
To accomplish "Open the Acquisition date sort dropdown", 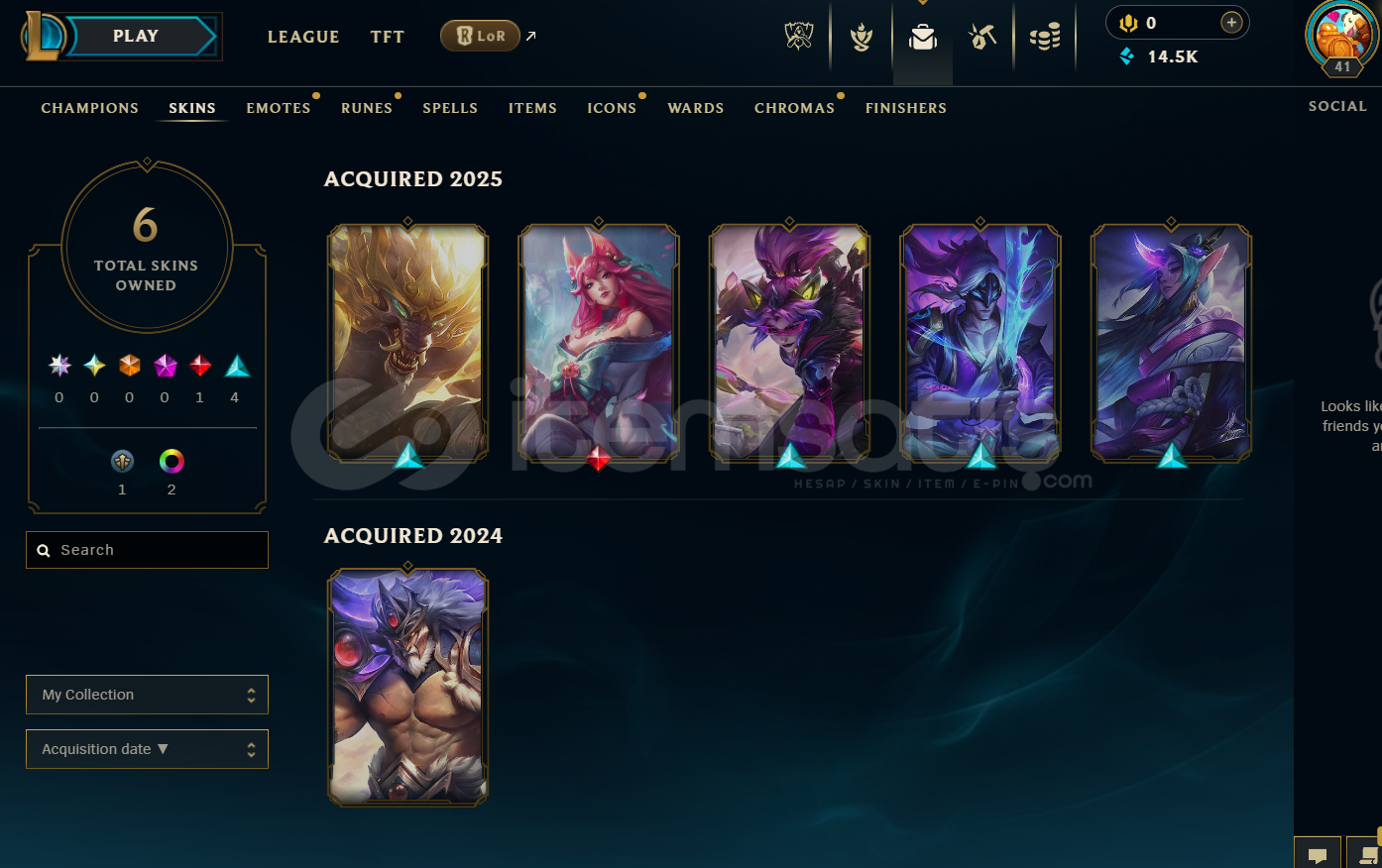I will (147, 749).
